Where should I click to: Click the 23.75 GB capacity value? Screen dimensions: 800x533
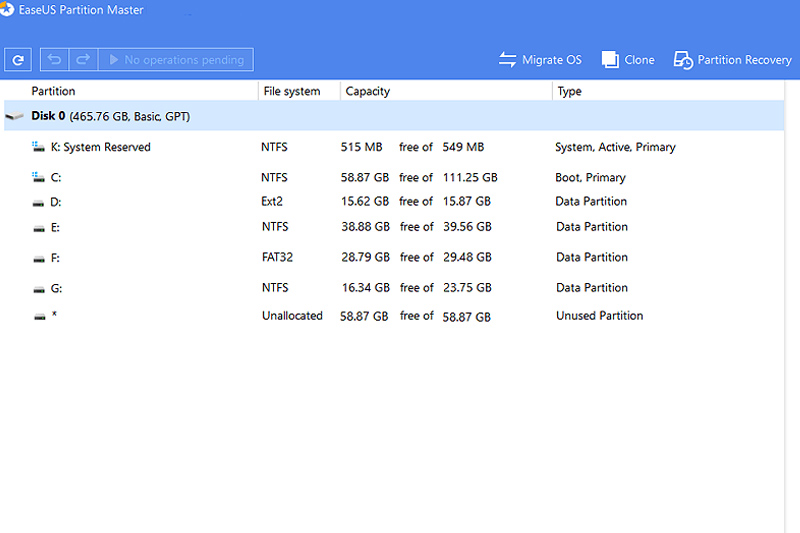467,288
